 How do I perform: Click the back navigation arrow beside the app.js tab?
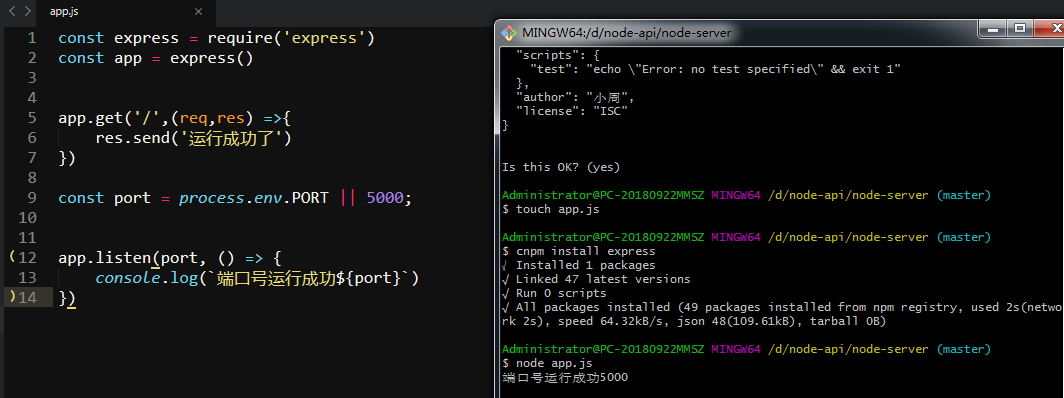pyautogui.click(x=12, y=11)
